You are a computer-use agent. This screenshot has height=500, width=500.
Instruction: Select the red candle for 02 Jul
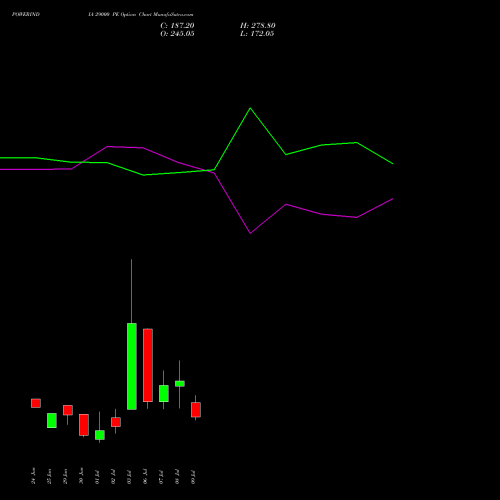point(116,422)
